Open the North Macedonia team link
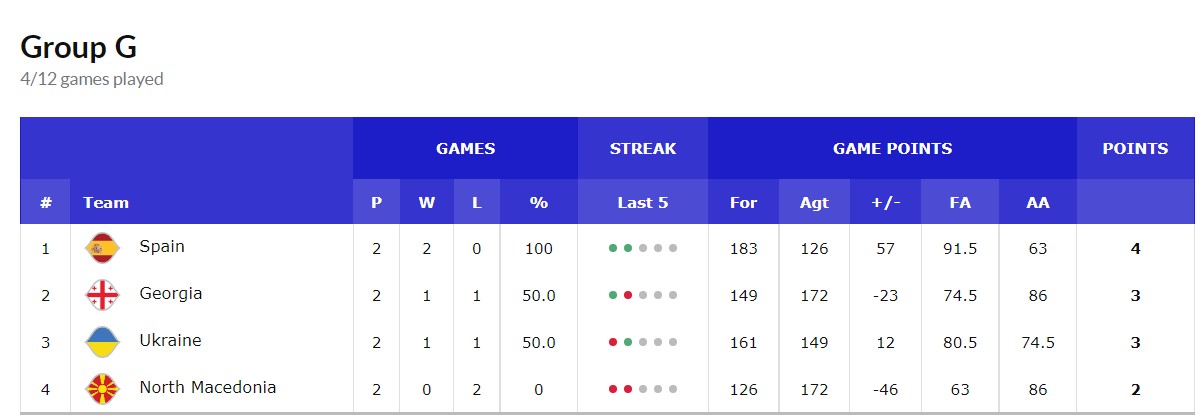This screenshot has height=415, width=1200. point(208,387)
